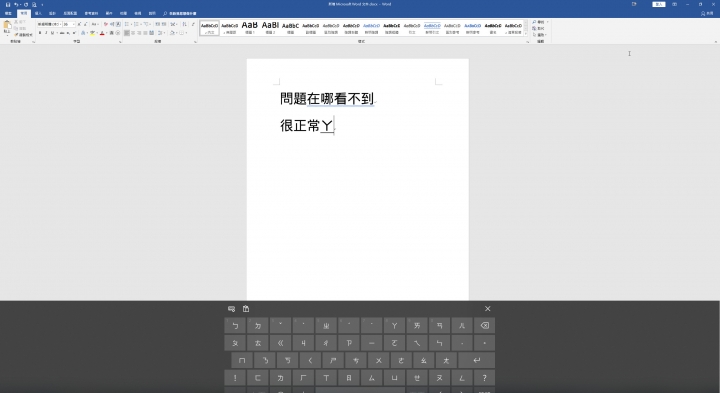Screen dimensions: 720x393
Task: Switch to the Layout ribbon tab
Action: (x=70, y=13)
